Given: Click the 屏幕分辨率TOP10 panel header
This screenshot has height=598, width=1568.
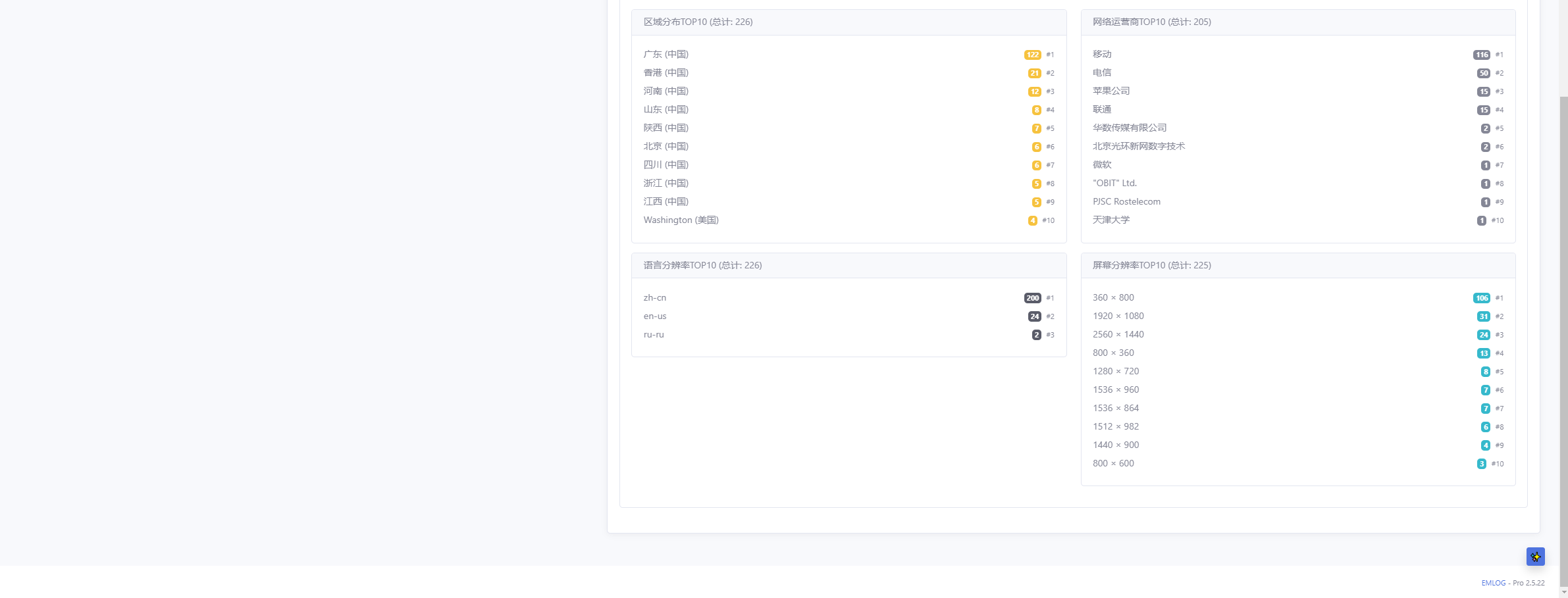Looking at the screenshot, I should click(1297, 266).
